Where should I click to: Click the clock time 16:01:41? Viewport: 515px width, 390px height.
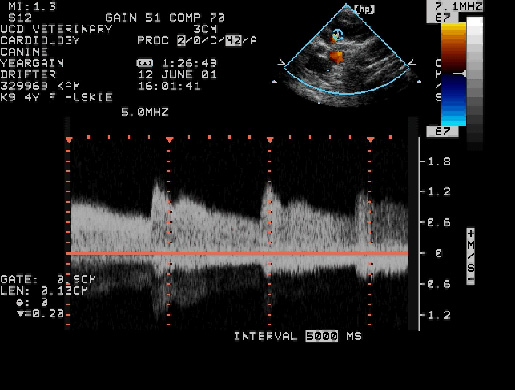(x=169, y=86)
